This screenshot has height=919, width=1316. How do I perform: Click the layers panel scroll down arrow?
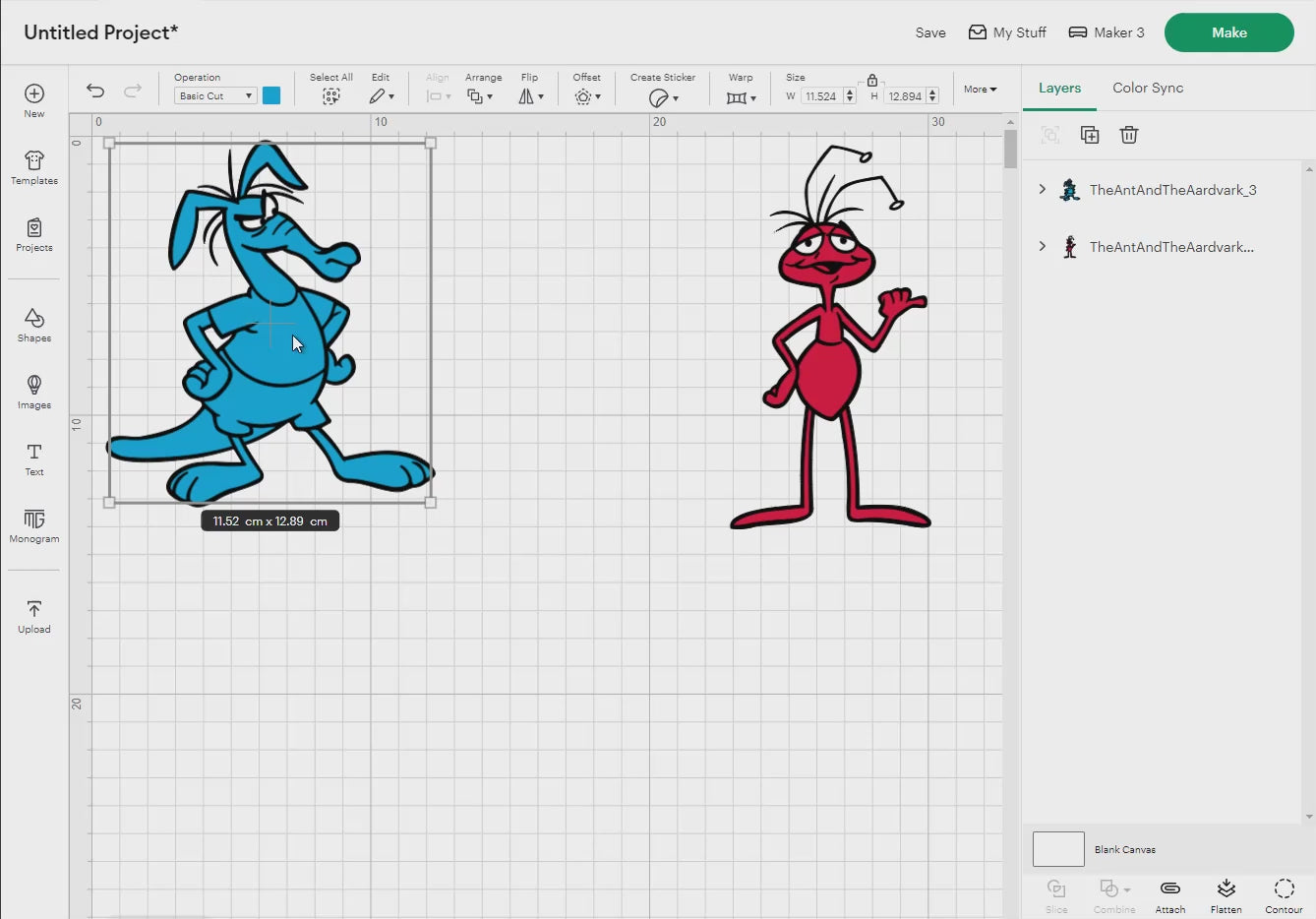1309,816
